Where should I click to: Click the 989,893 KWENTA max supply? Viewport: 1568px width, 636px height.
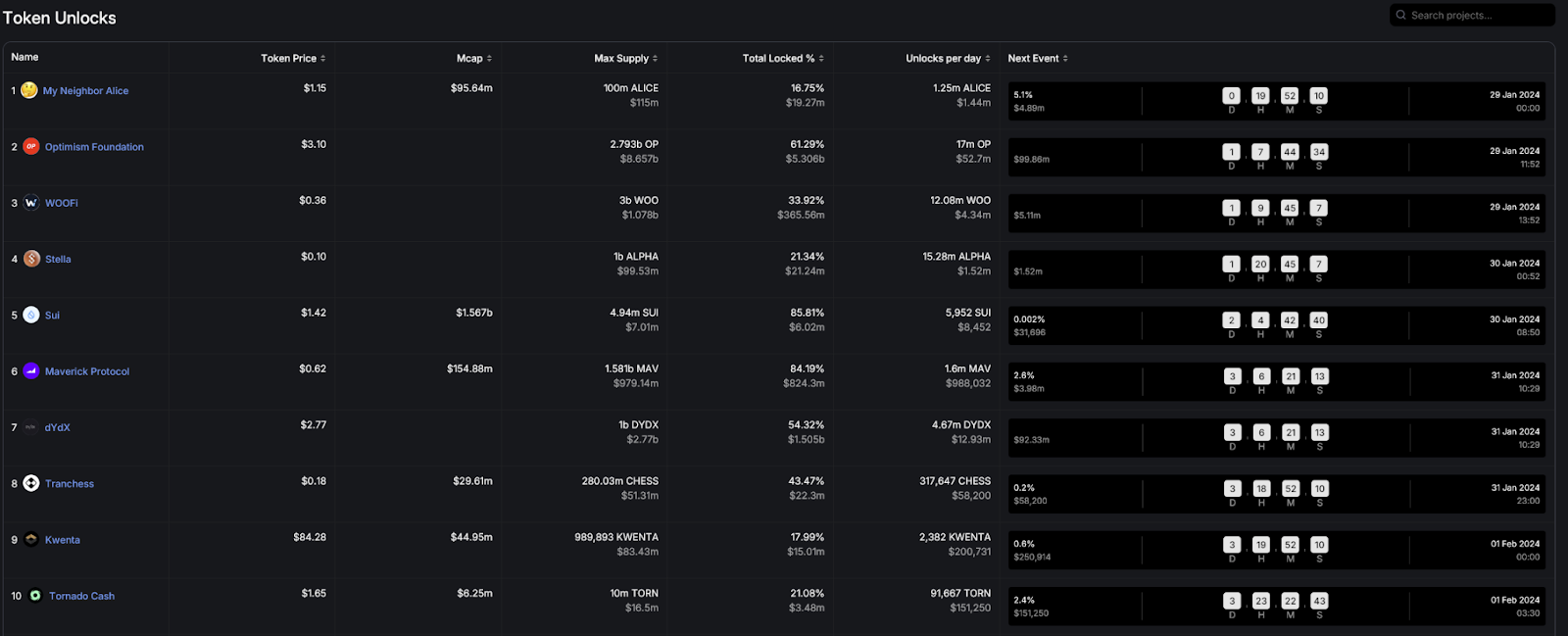[616, 537]
